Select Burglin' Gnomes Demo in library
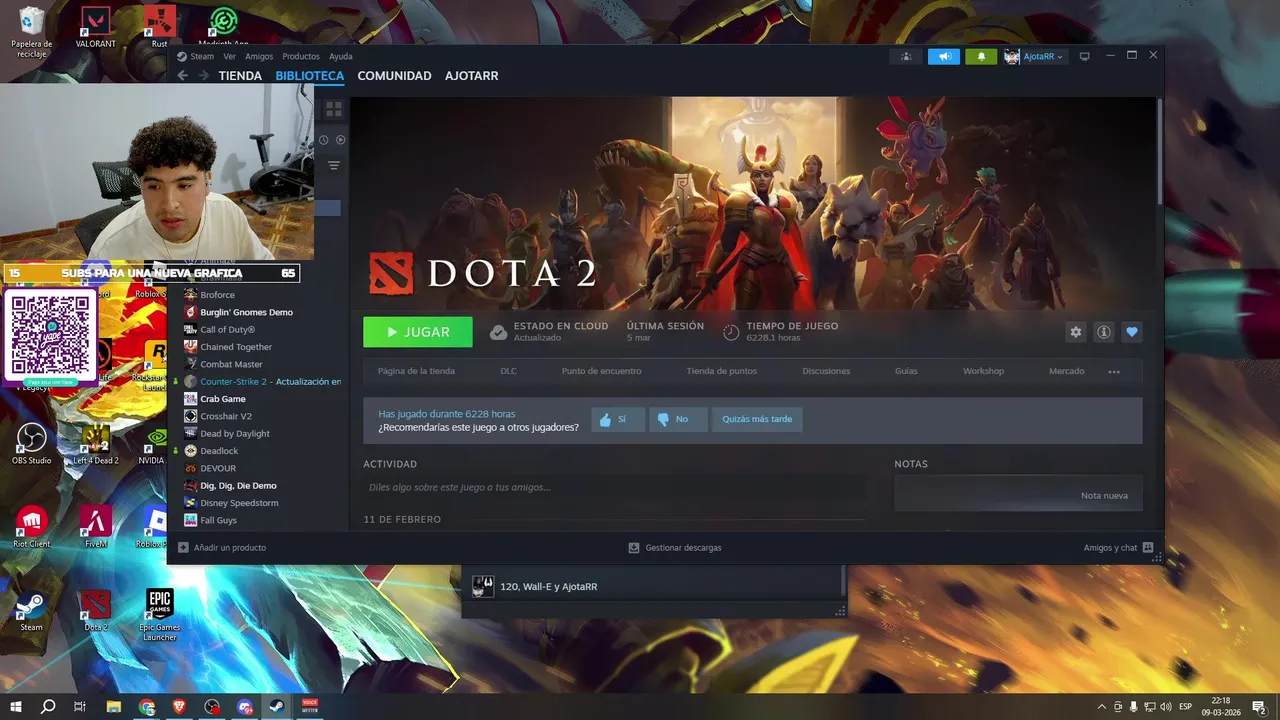 pyautogui.click(x=246, y=312)
